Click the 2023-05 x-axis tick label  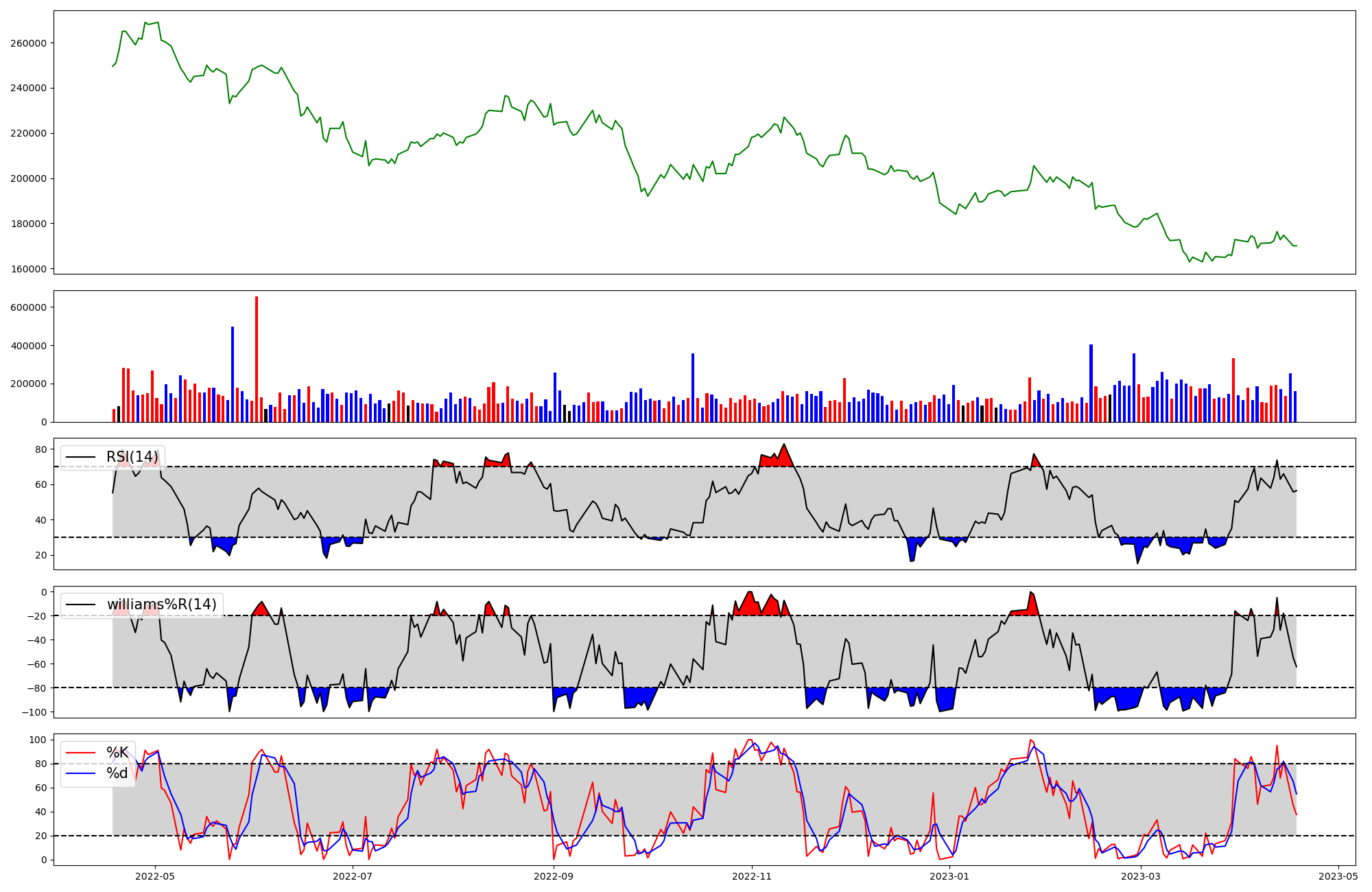[1339, 876]
